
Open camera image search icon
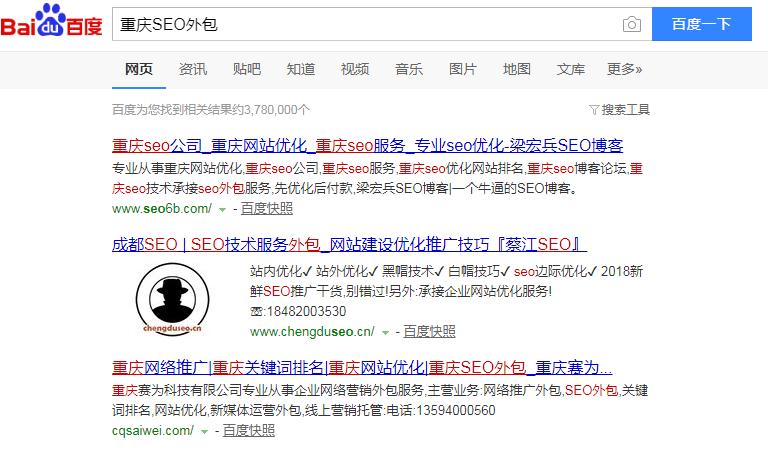coord(632,24)
